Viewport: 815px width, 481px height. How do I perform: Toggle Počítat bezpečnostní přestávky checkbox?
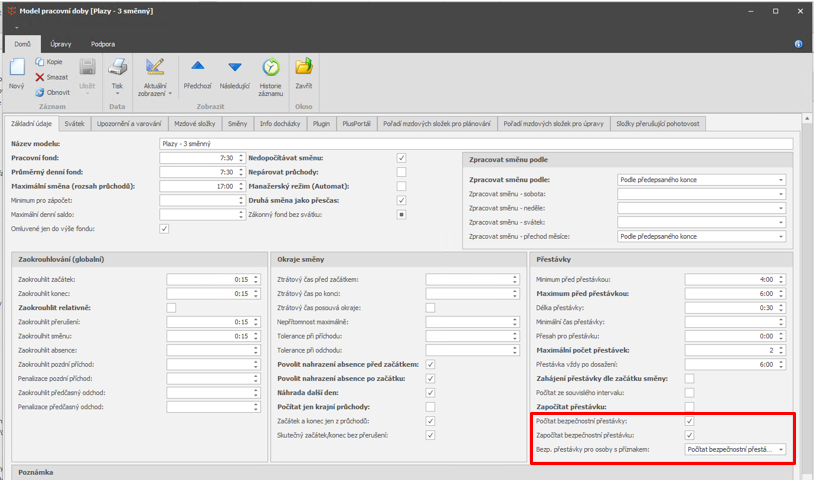pyautogui.click(x=689, y=421)
